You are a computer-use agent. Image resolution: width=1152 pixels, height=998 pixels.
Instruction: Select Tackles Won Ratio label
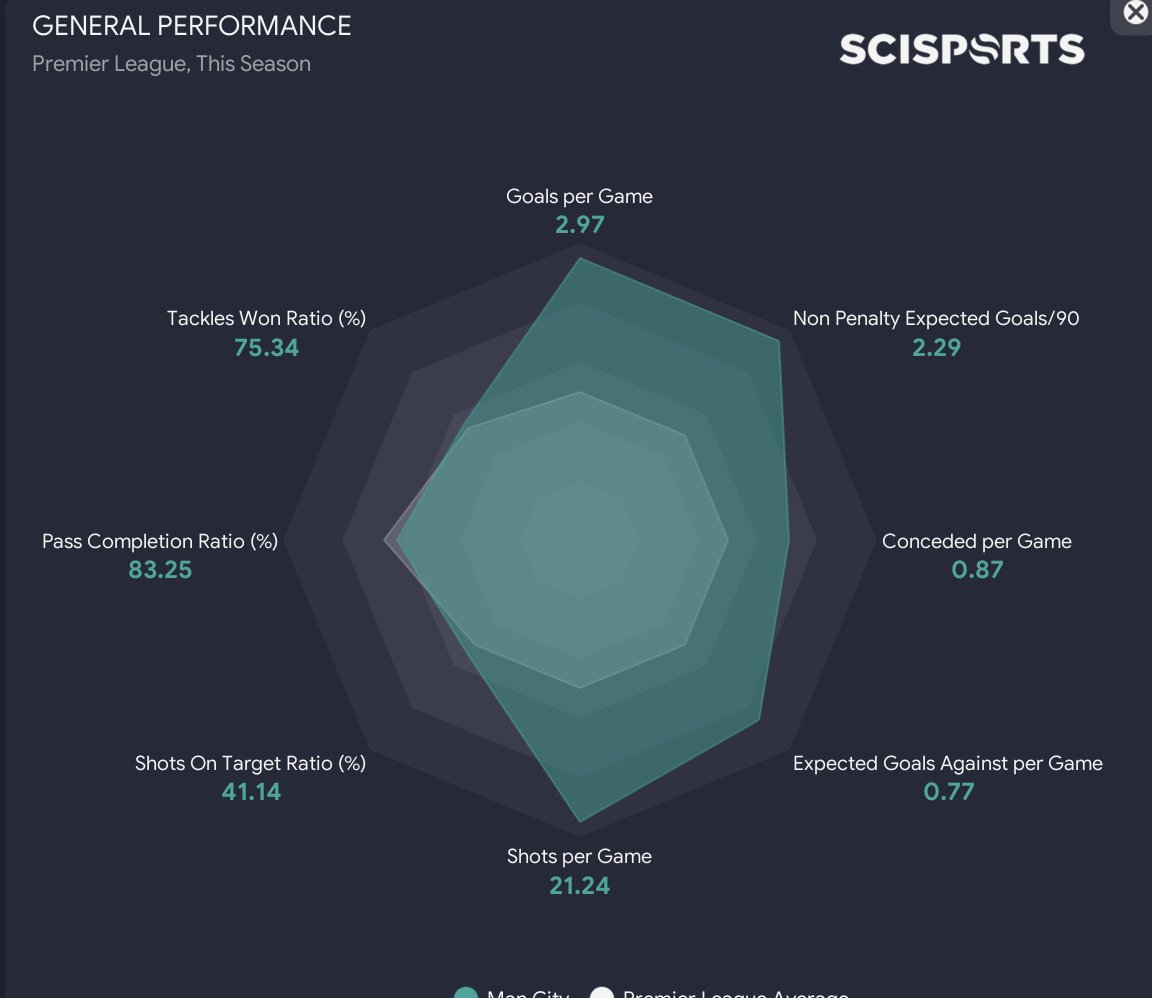(266, 318)
